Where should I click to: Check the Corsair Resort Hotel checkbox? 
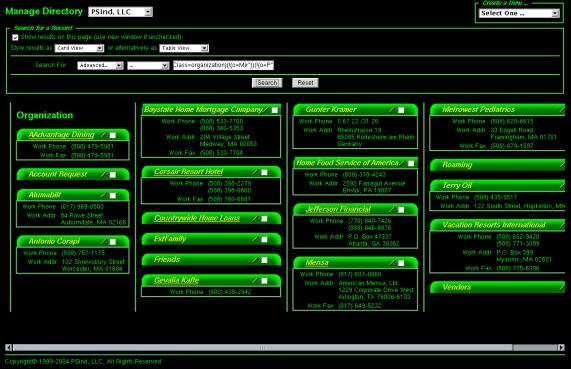264,172
